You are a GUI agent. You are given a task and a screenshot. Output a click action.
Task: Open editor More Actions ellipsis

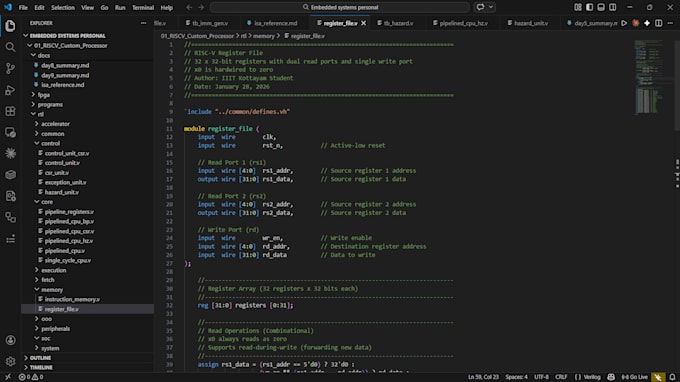(x=670, y=23)
